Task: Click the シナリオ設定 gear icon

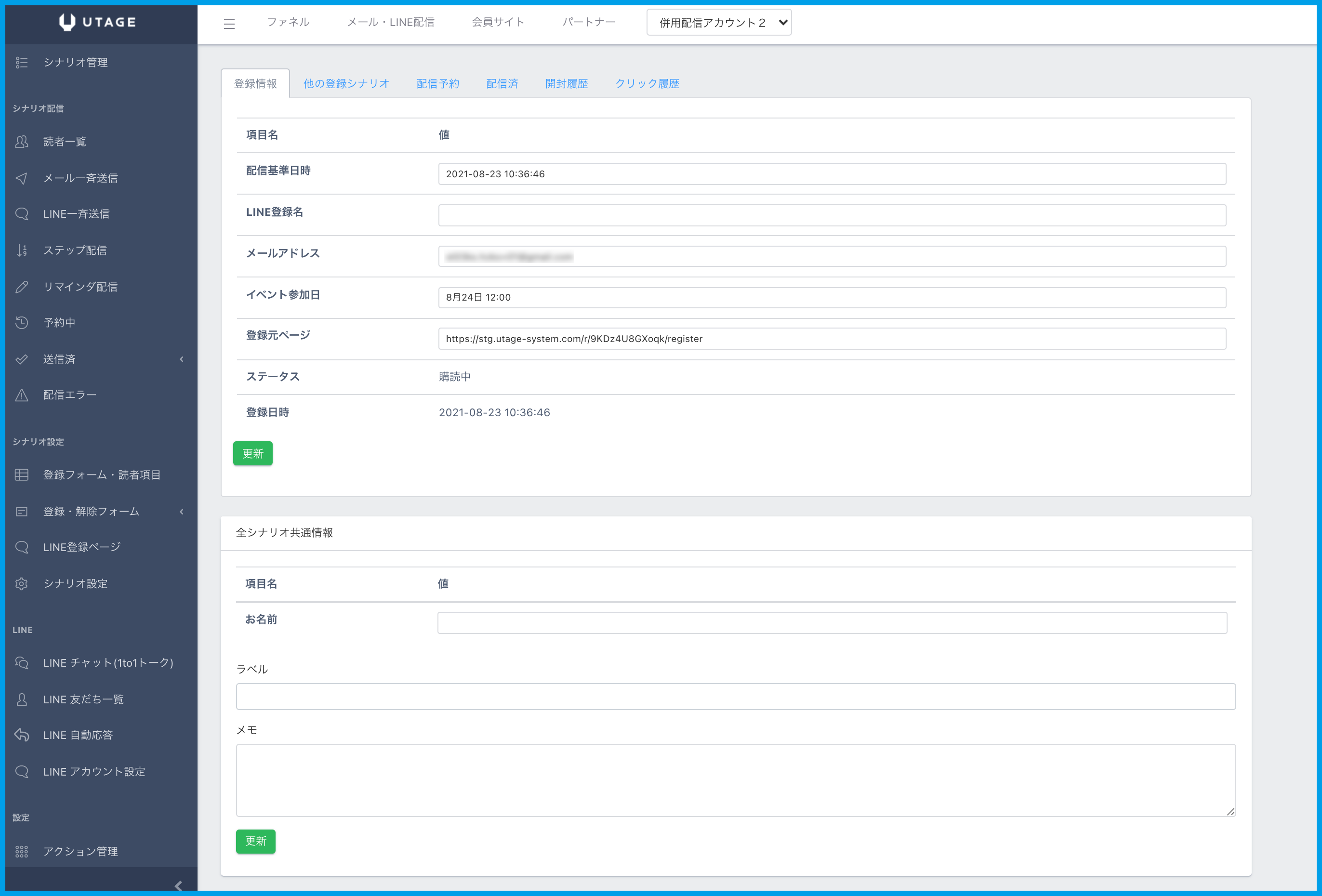Action: coord(22,584)
